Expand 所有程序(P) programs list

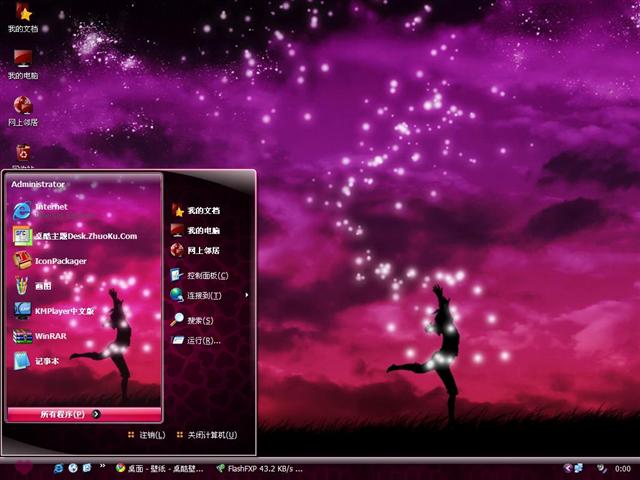coord(68,413)
